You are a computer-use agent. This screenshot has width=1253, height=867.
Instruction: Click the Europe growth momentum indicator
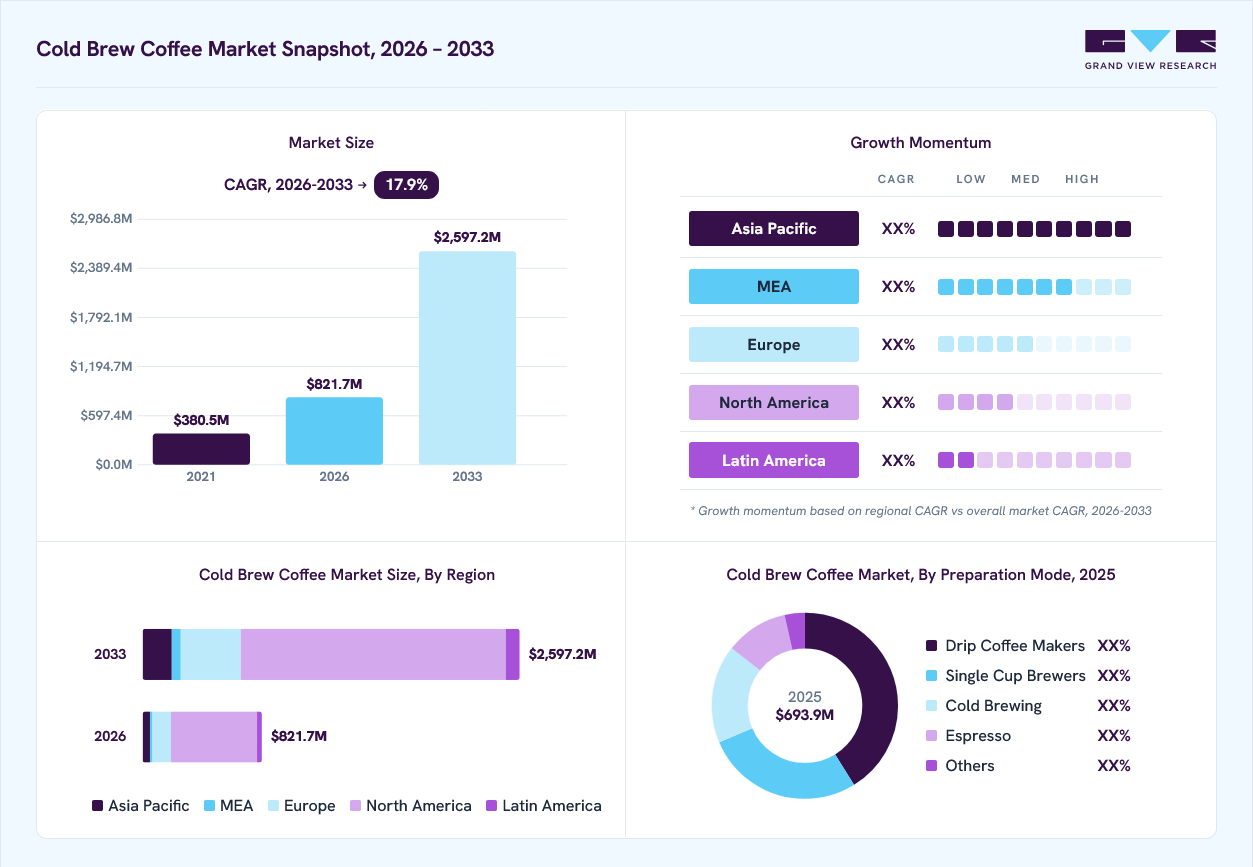click(x=1034, y=344)
